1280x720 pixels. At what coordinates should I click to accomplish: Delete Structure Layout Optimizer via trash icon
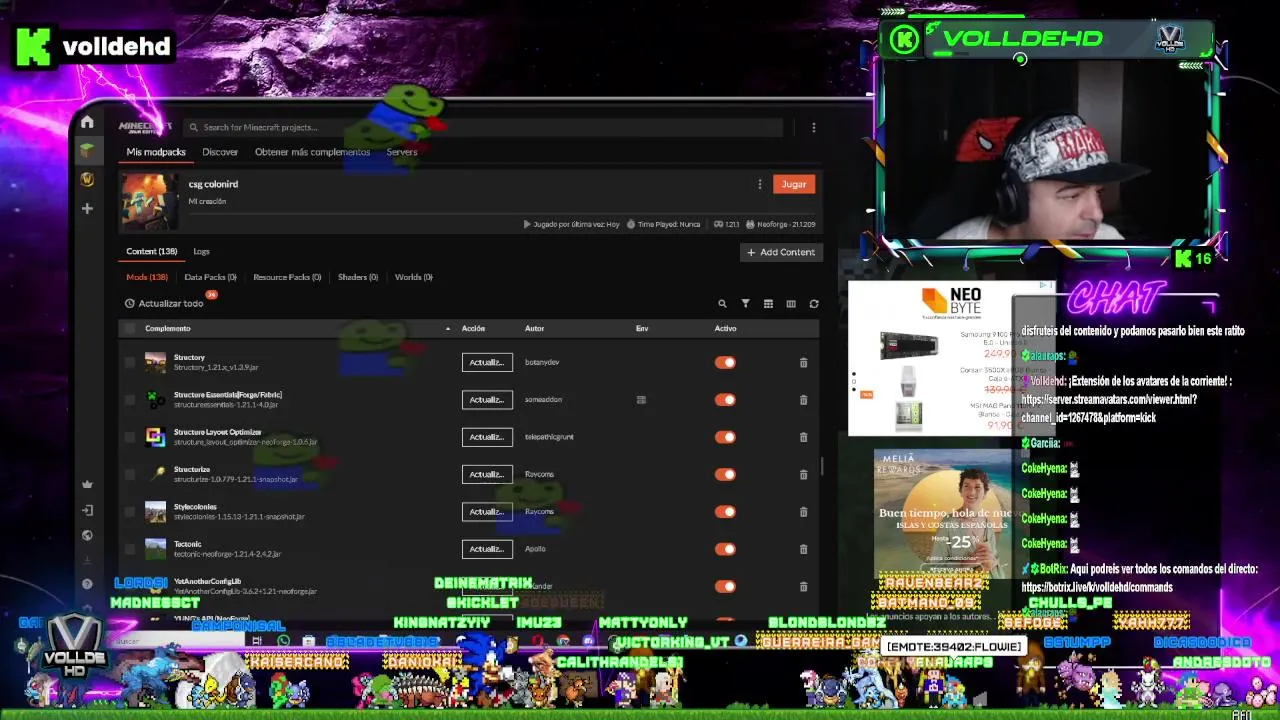803,437
